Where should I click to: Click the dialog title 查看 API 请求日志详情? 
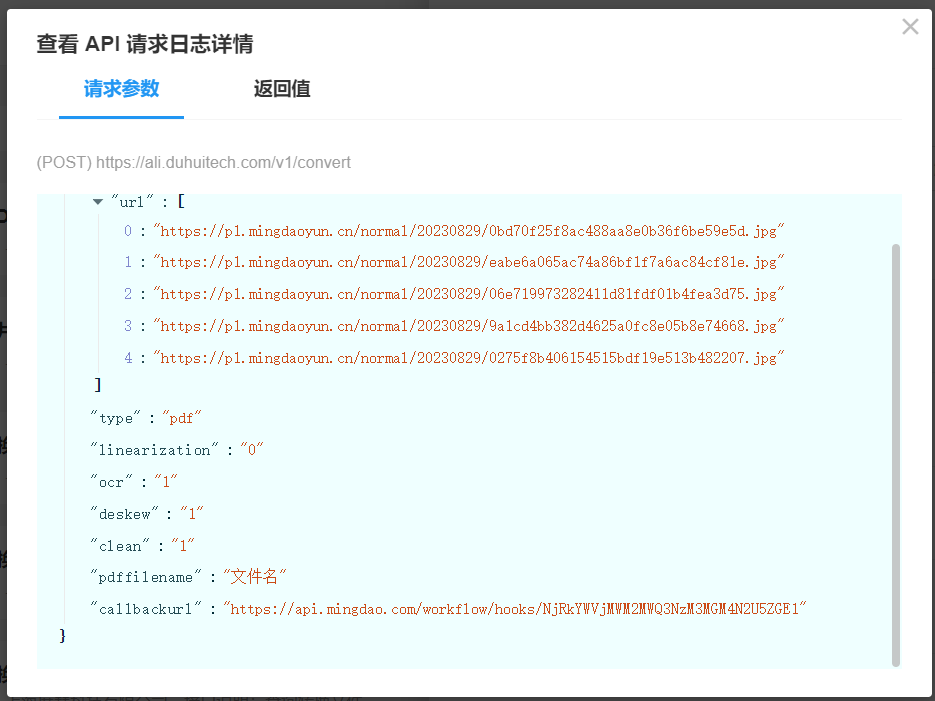(144, 44)
